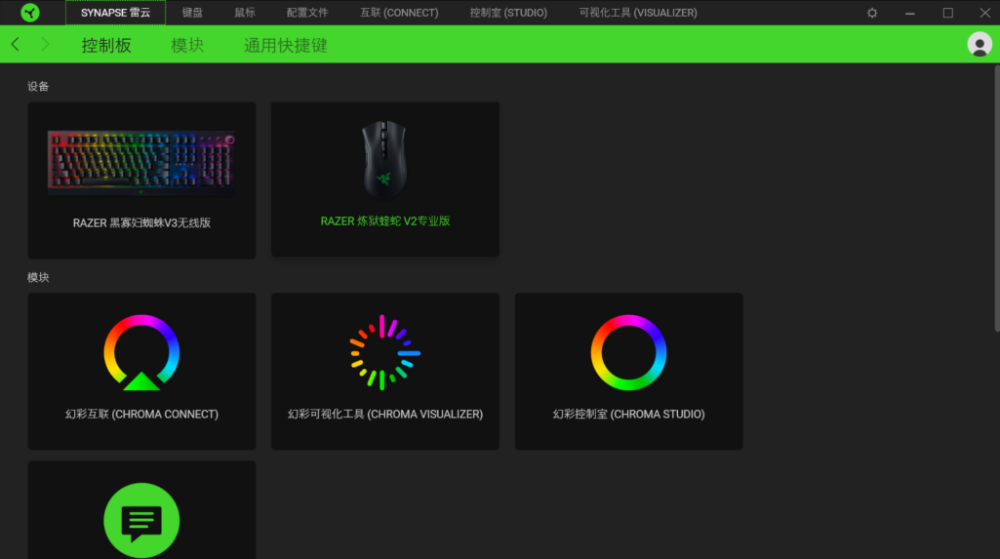Click the 幻彩可视化工具 (CHROMA VISUALIZER) label
This screenshot has width=1000, height=559.
click(x=385, y=414)
